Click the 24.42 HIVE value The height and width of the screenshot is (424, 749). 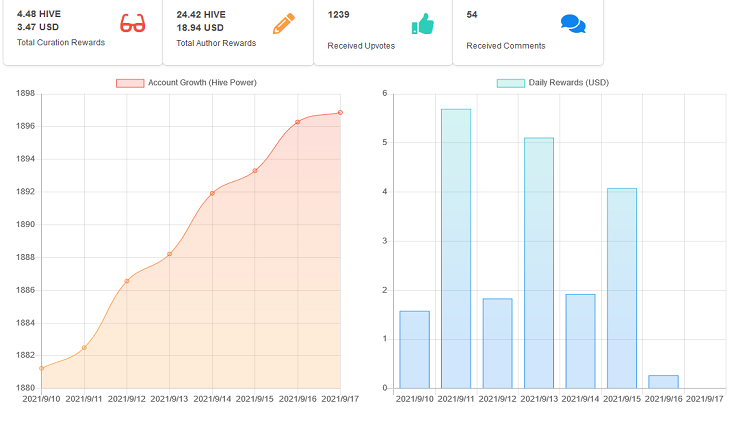pyautogui.click(x=201, y=15)
